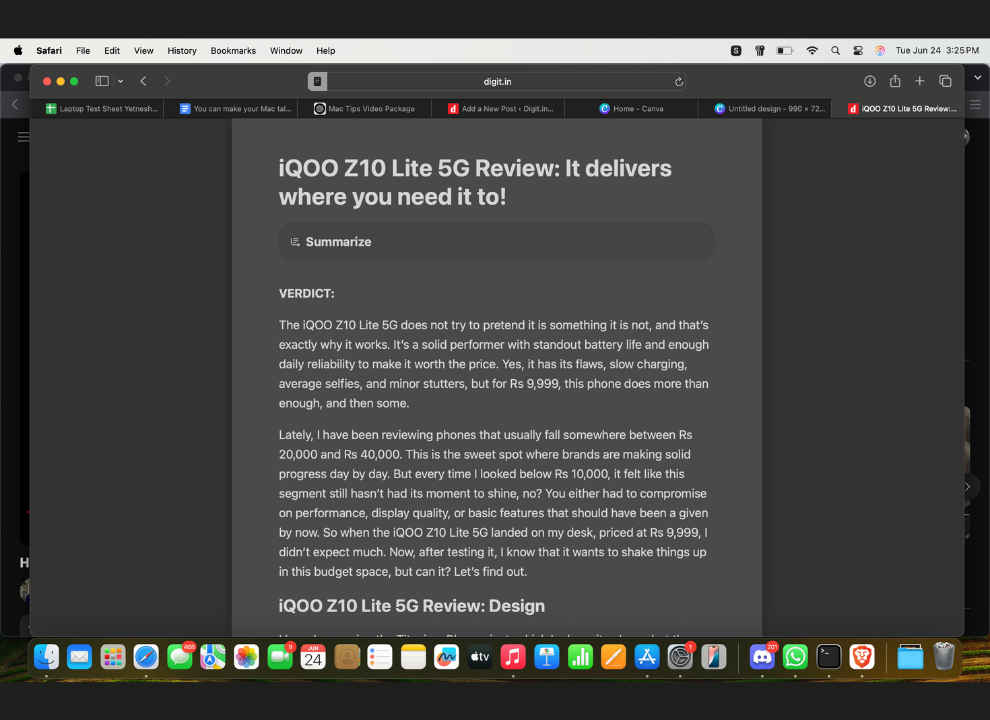Open Trash from the dock
Screen dimensions: 990x720
coord(944,657)
